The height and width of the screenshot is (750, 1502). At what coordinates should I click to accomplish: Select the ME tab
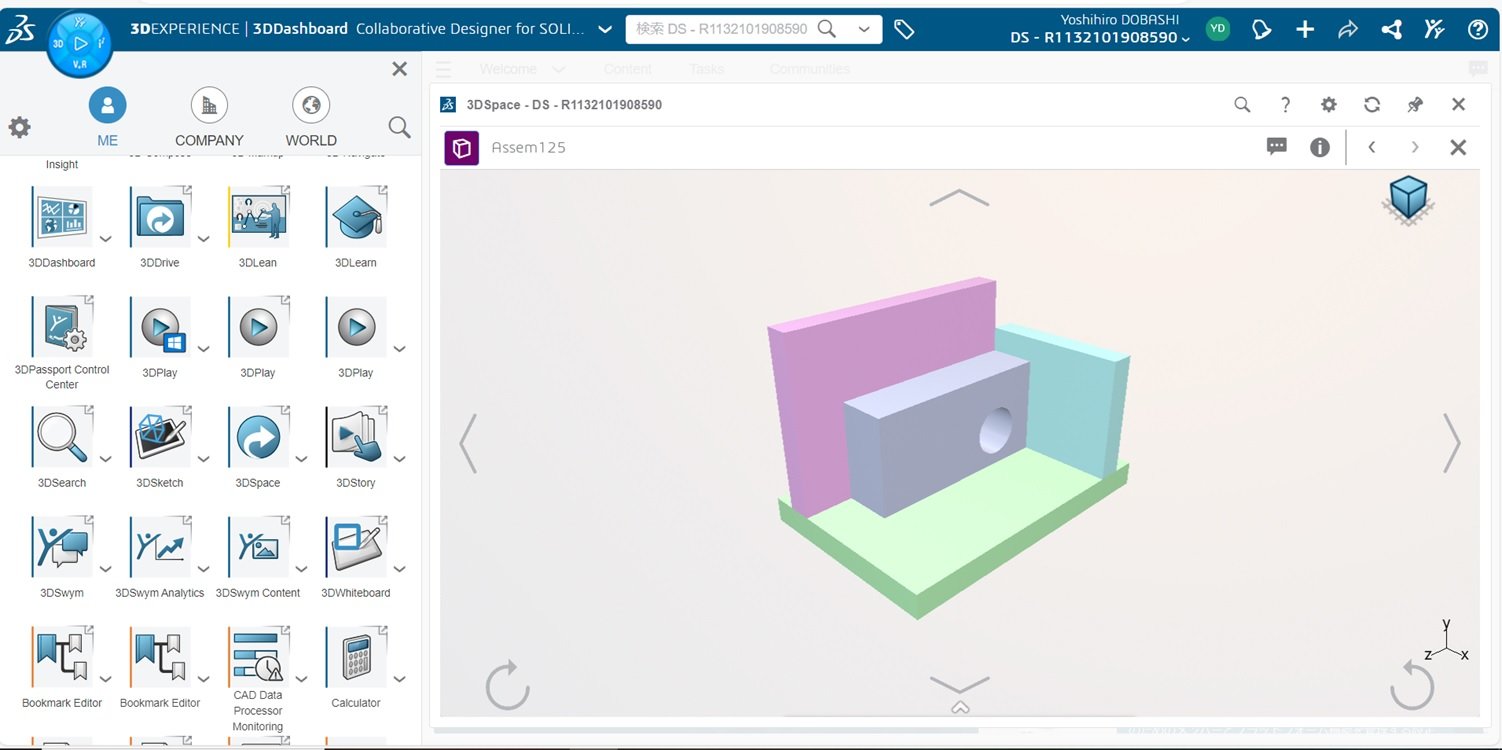click(108, 117)
